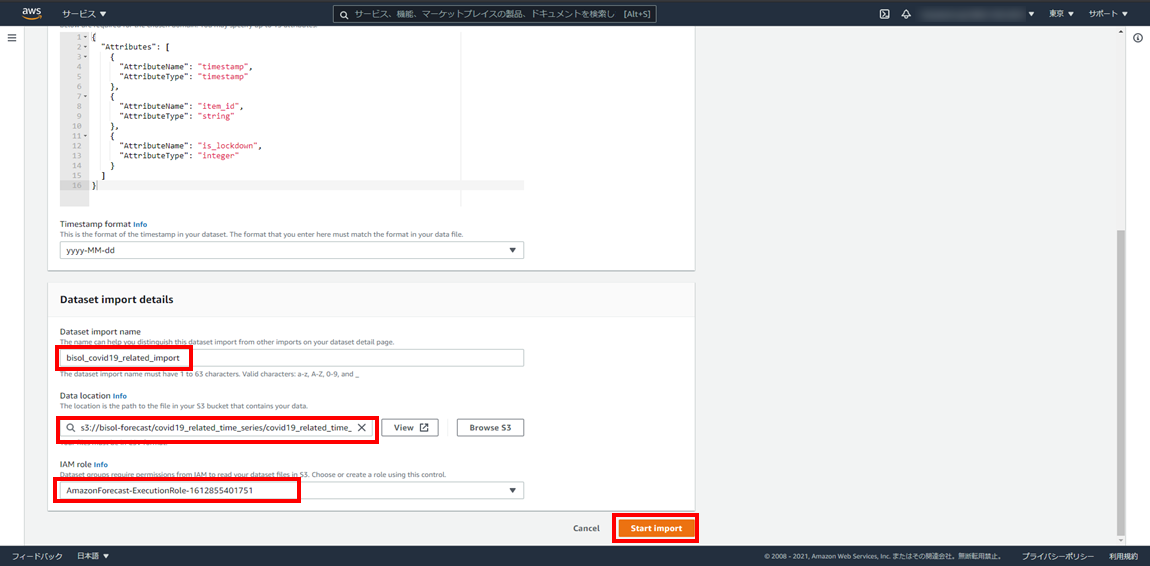Image resolution: width=1150 pixels, height=566 pixels.
Task: Collapse the Attributes array fold on line 2
Action: [85, 47]
